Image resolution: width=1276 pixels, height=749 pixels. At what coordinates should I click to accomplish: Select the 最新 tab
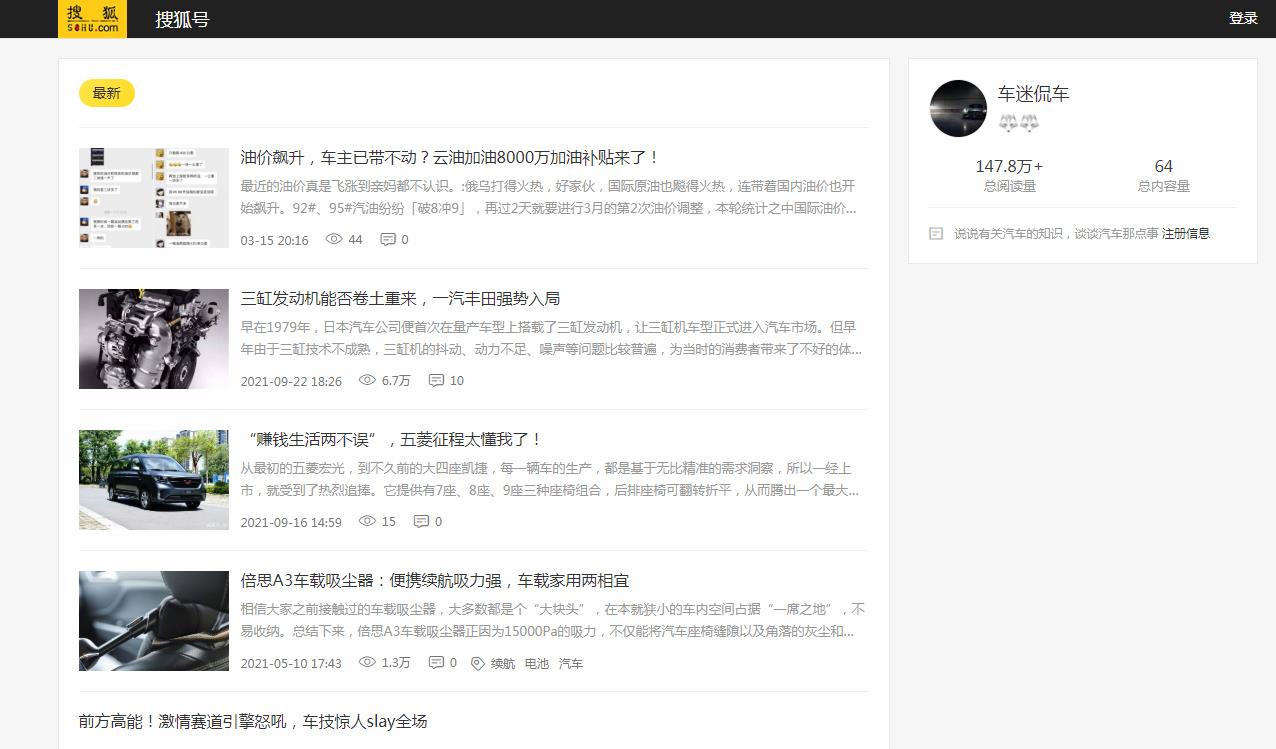(107, 93)
